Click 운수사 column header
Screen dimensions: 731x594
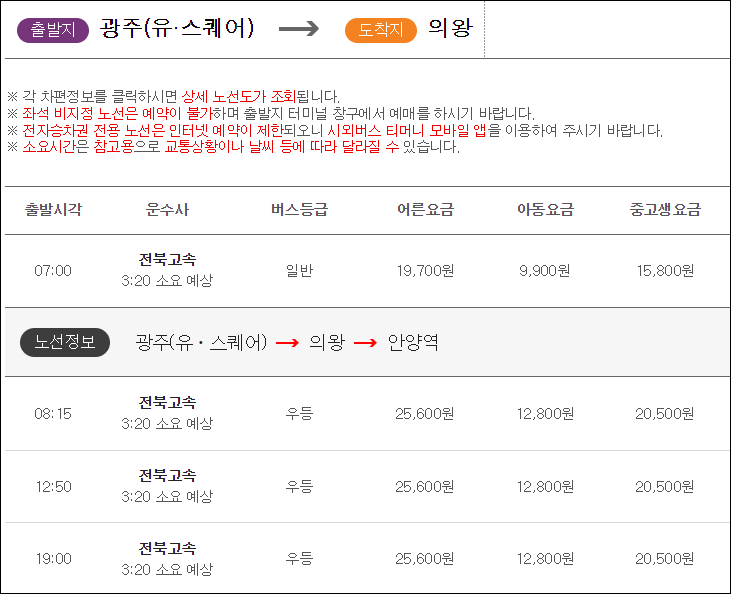pyautogui.click(x=167, y=209)
